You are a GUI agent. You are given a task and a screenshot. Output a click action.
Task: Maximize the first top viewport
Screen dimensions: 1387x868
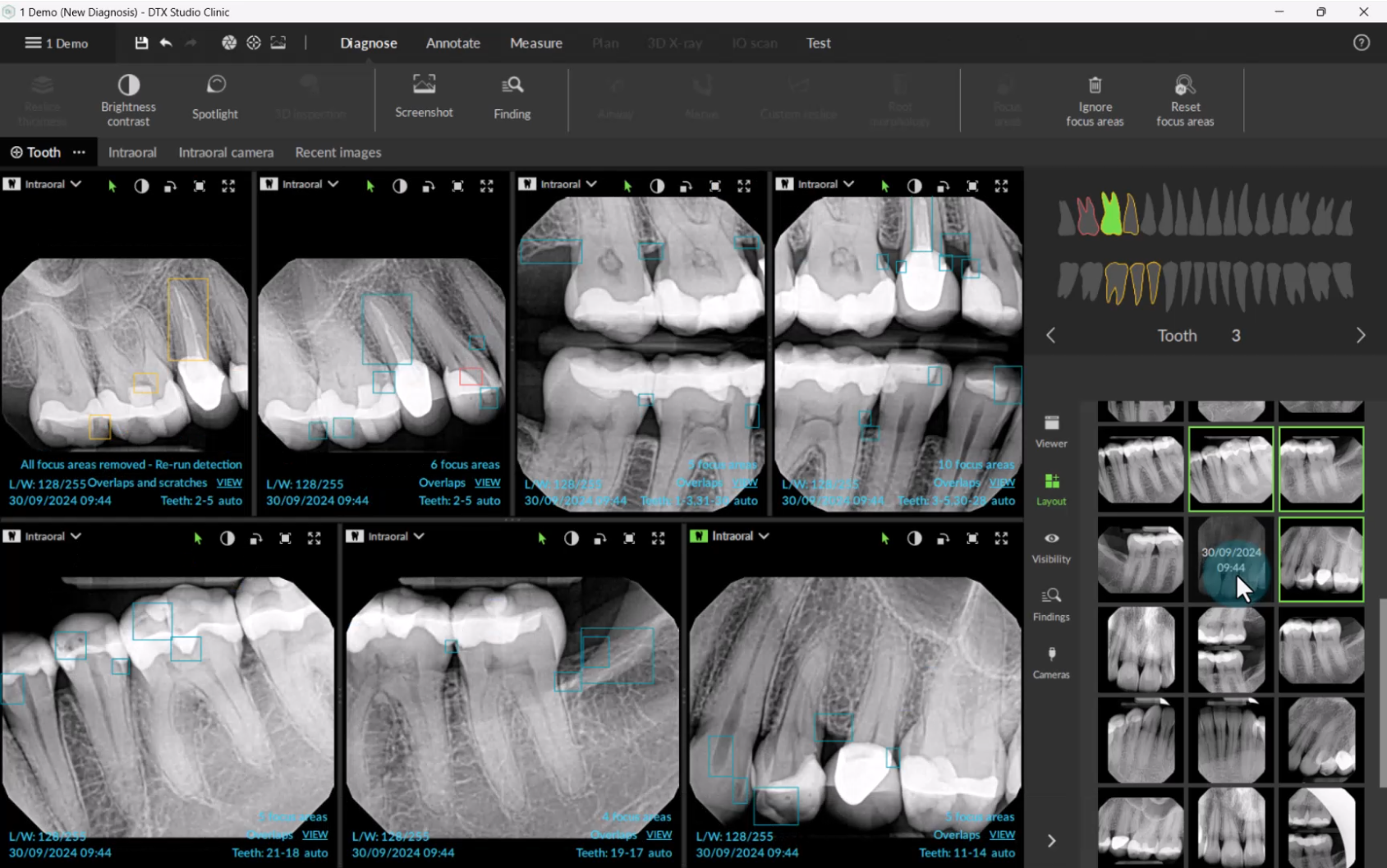[x=228, y=186]
